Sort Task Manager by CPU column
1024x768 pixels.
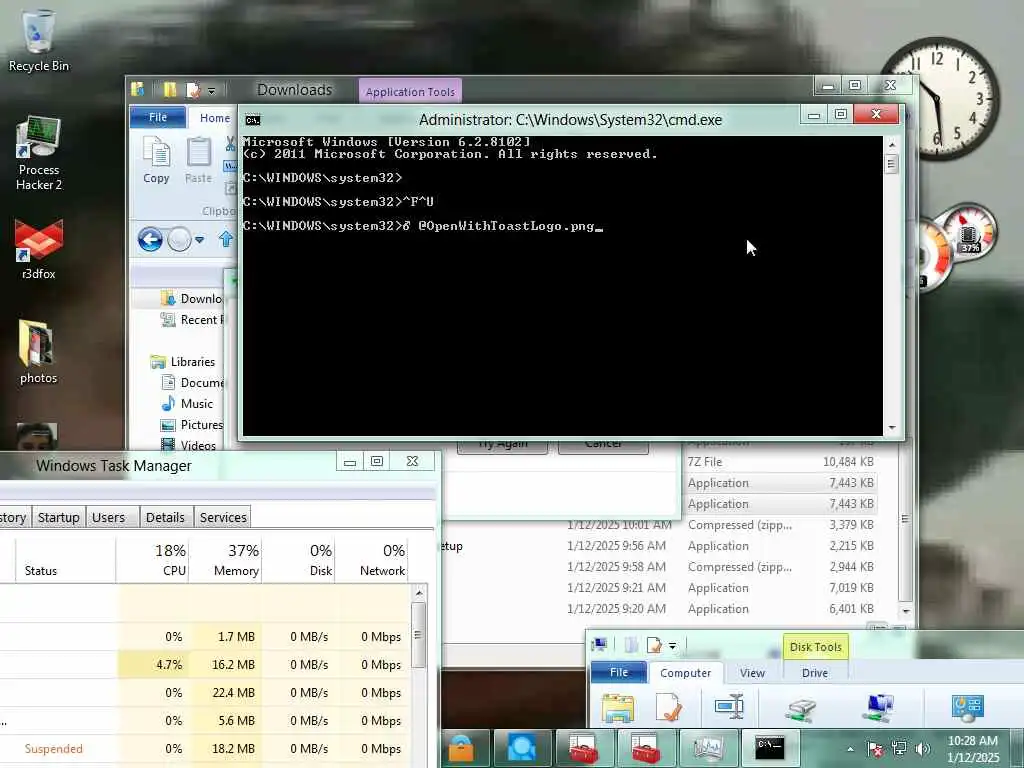(x=153, y=560)
